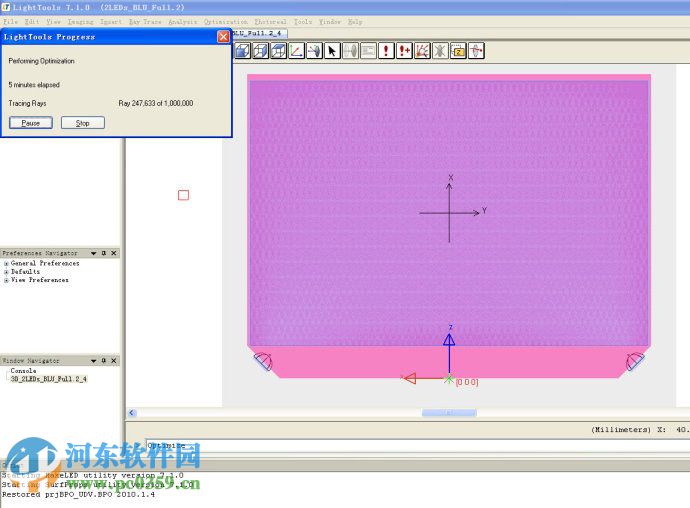Click the LightTools title bar application icon
Image resolution: width=690 pixels, height=508 pixels.
pos(6,7)
